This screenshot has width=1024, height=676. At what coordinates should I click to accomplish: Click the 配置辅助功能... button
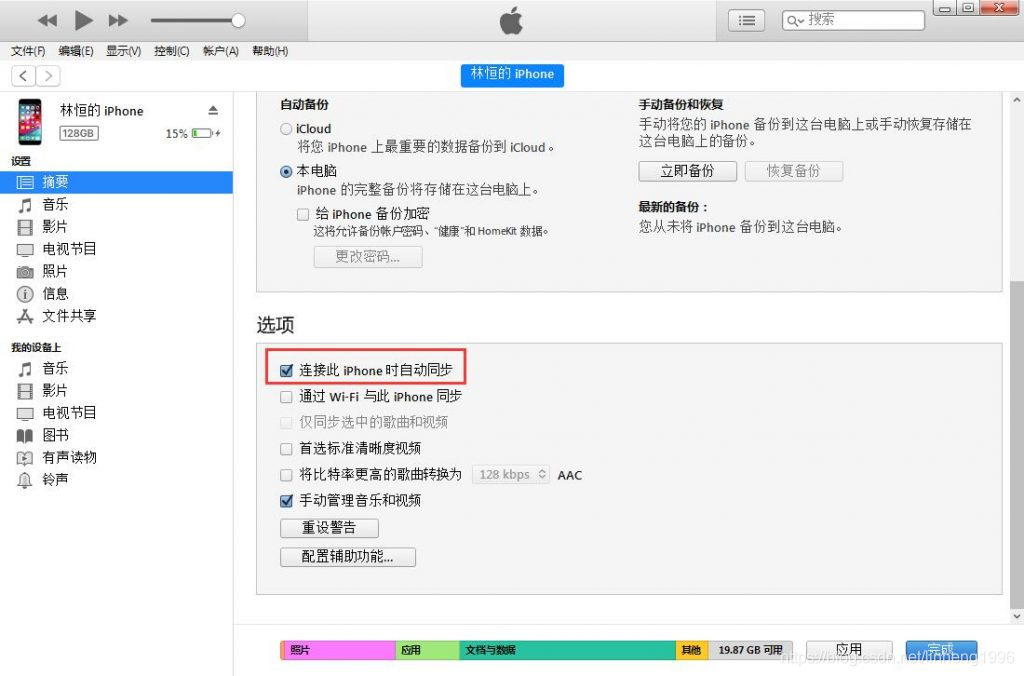click(x=347, y=556)
